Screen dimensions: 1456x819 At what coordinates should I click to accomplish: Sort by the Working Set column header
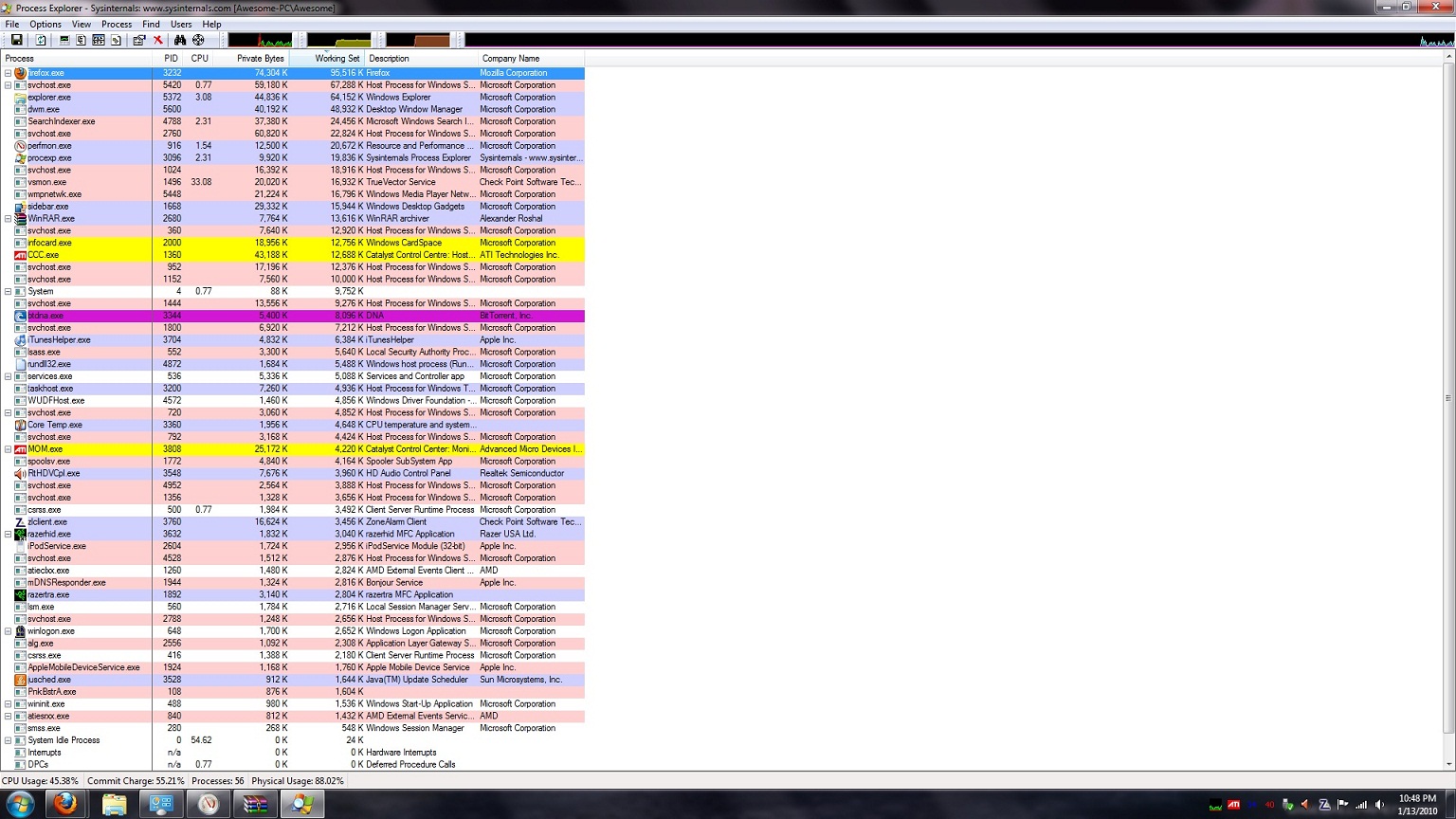[x=327, y=59]
